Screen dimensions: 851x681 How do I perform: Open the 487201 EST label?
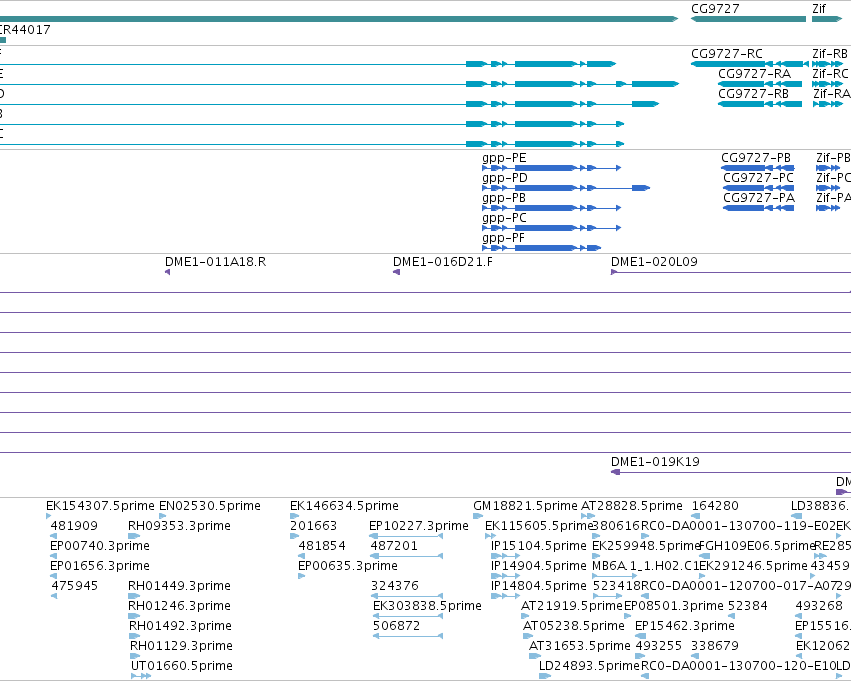(x=394, y=546)
